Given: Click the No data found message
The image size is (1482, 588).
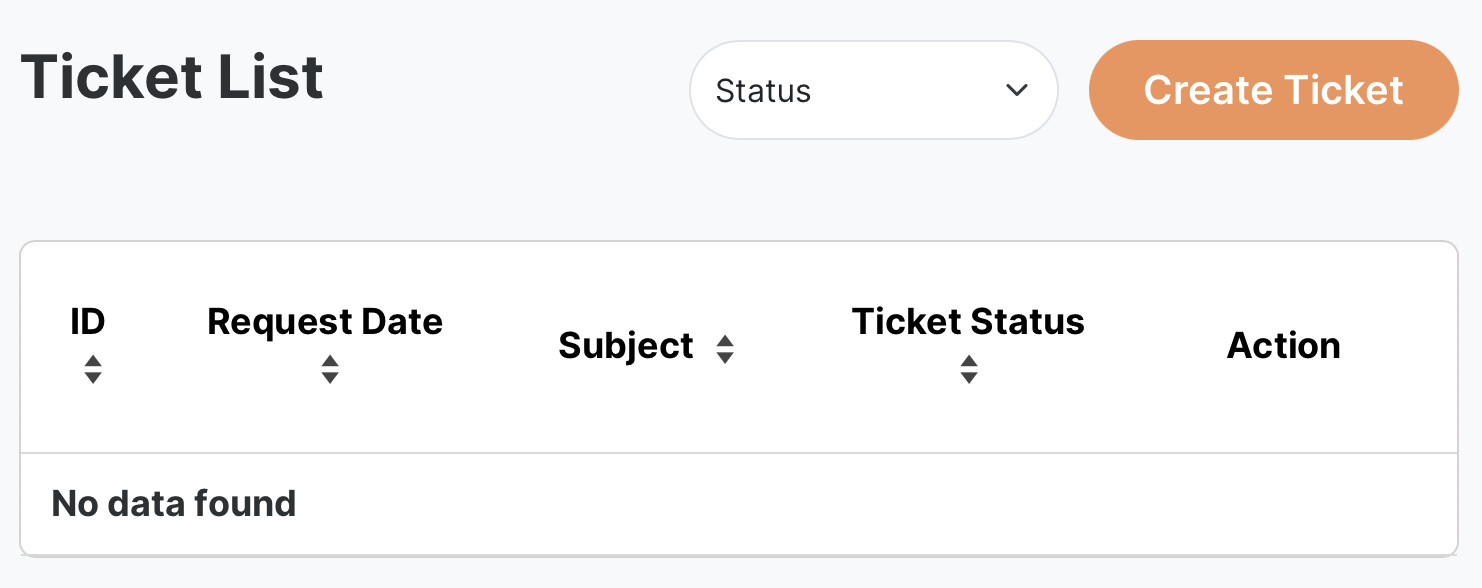Looking at the screenshot, I should 174,503.
